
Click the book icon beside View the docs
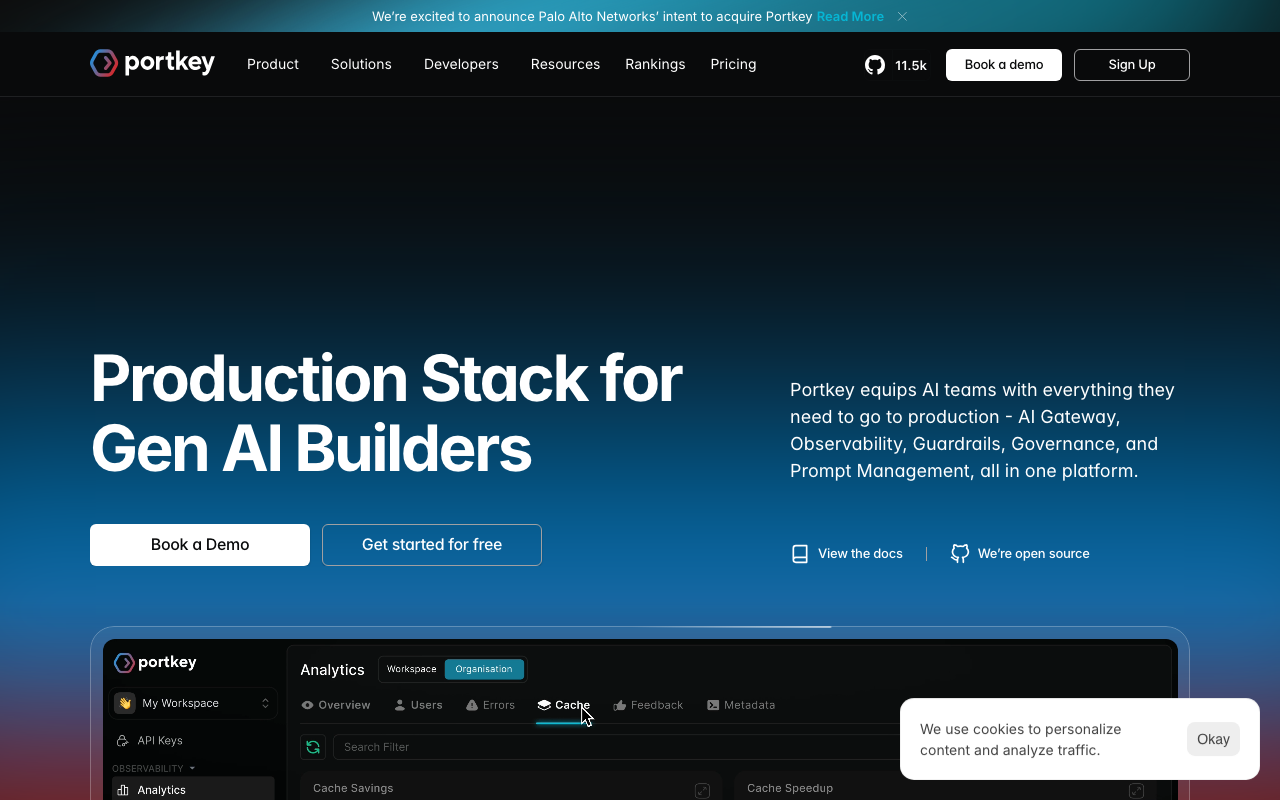pyautogui.click(x=800, y=554)
